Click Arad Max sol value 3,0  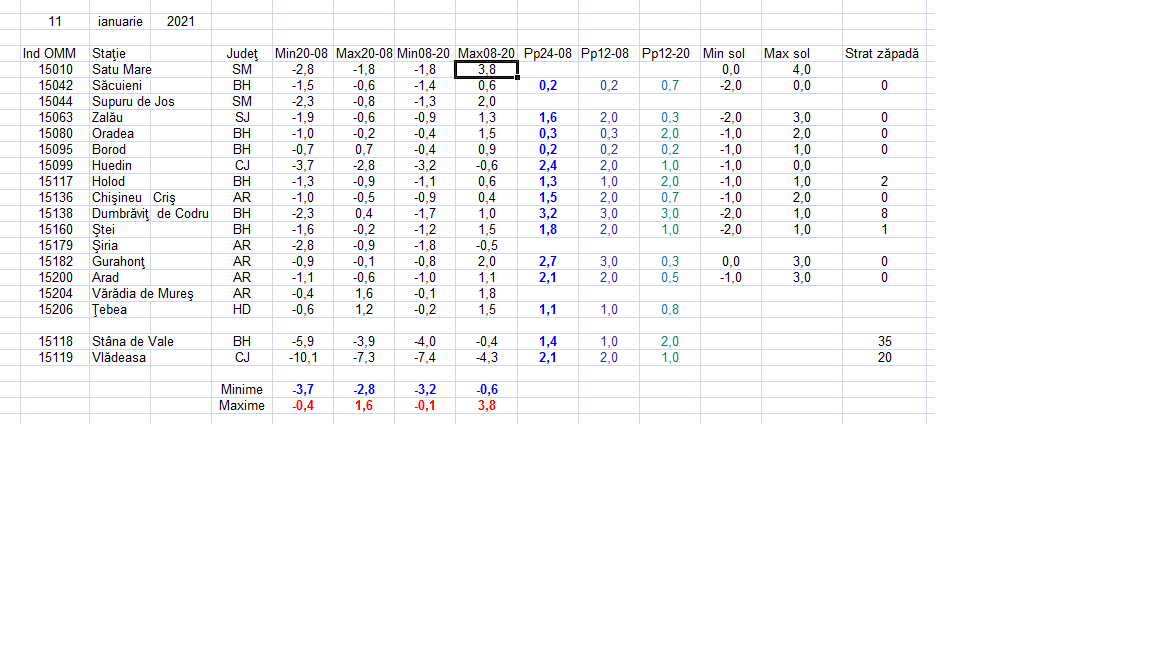802,278
